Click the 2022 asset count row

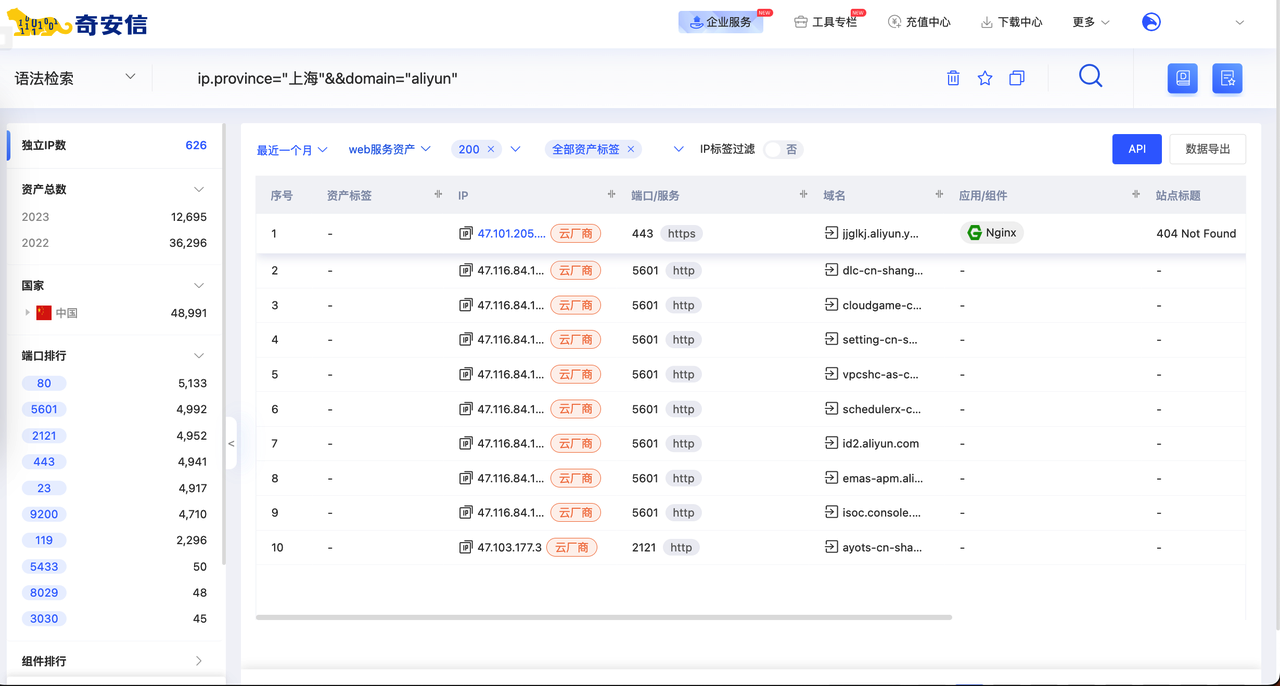point(114,243)
